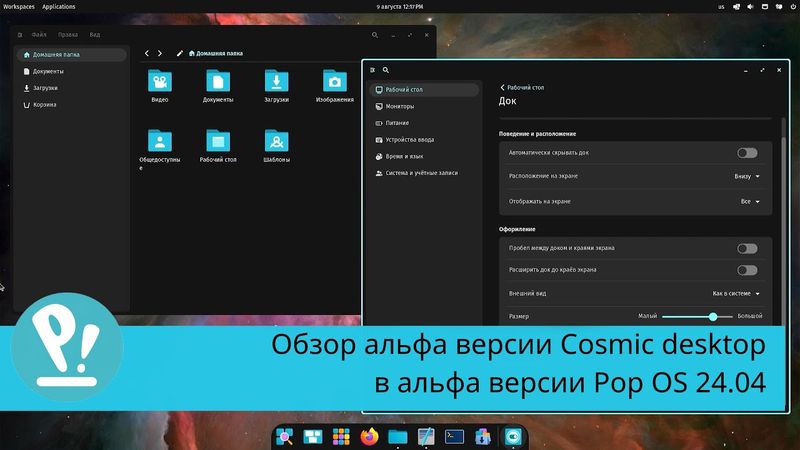Click the pencil edit-path icon
This screenshot has height=450, width=800.
[x=180, y=53]
